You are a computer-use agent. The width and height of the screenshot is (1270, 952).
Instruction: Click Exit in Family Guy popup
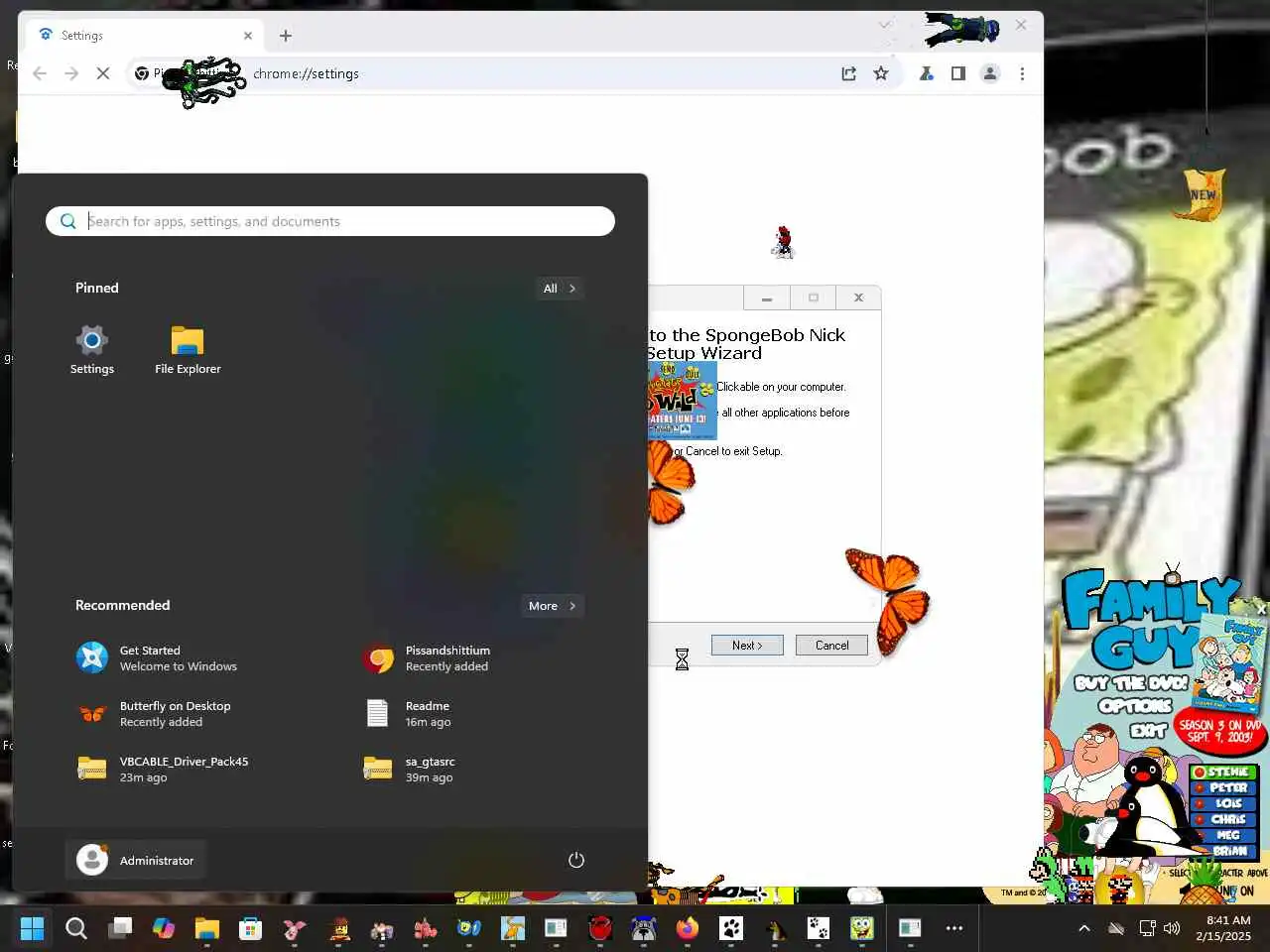pos(1148,731)
